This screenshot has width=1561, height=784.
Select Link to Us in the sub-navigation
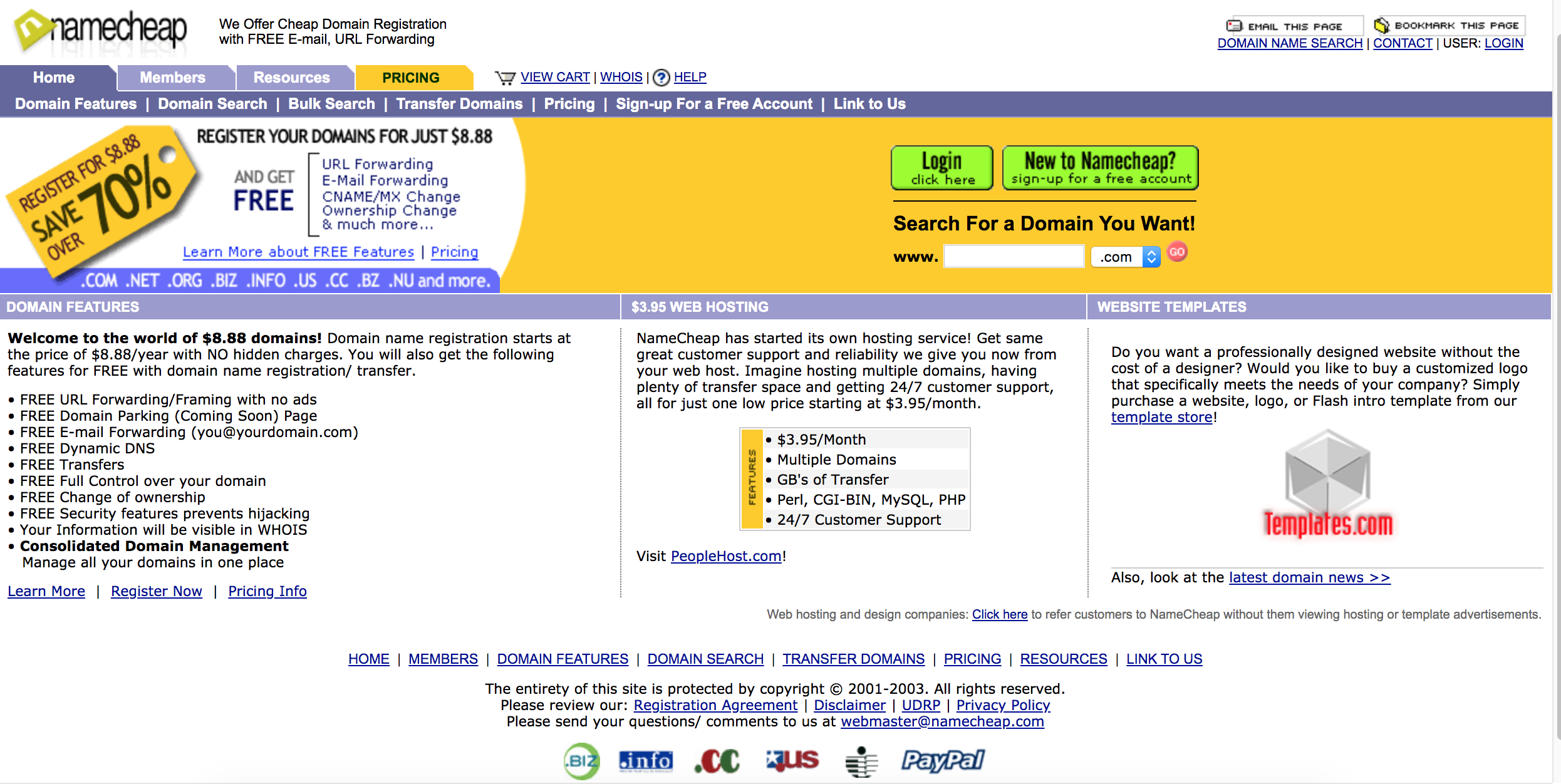click(x=869, y=104)
